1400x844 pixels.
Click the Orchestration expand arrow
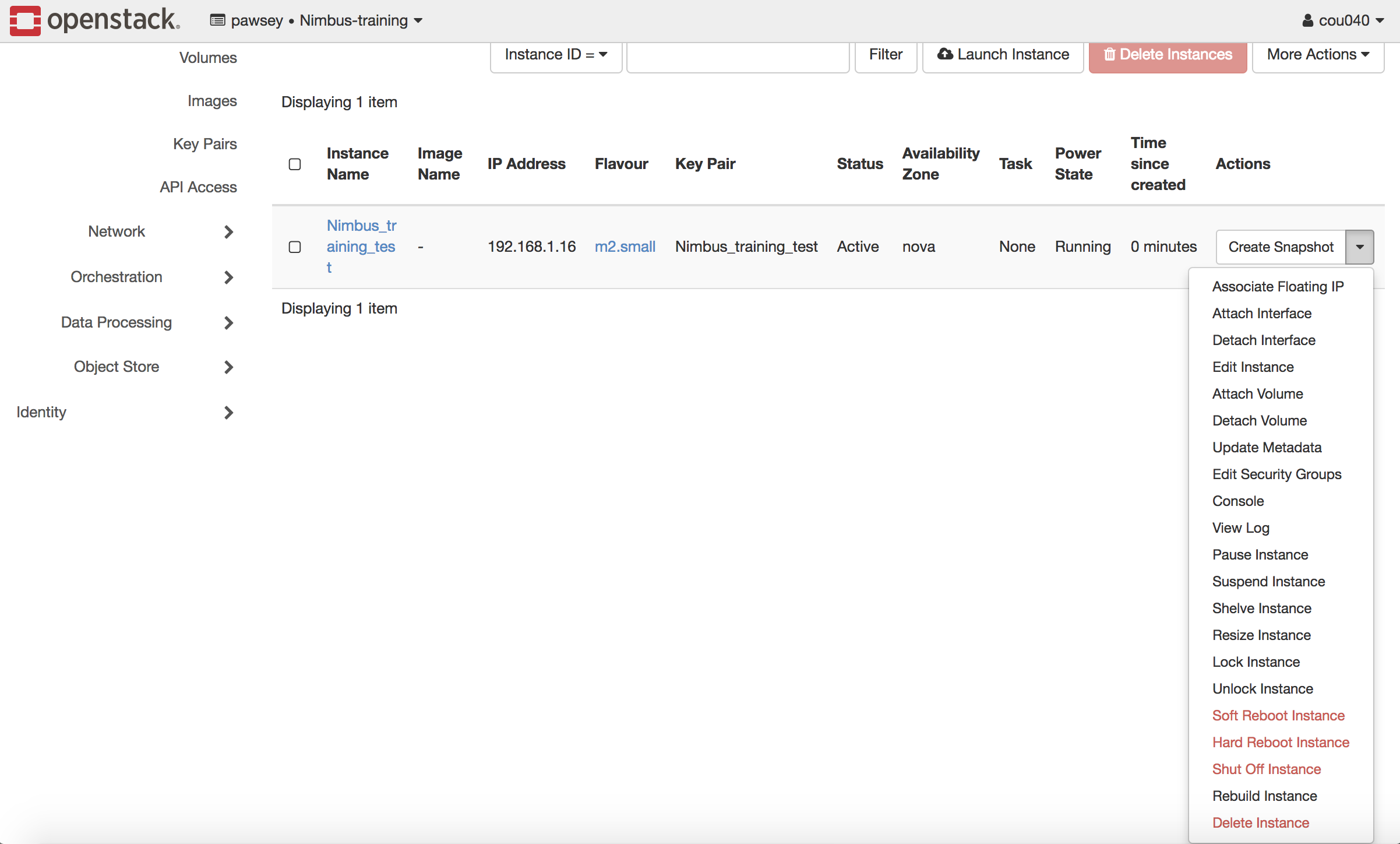point(229,277)
